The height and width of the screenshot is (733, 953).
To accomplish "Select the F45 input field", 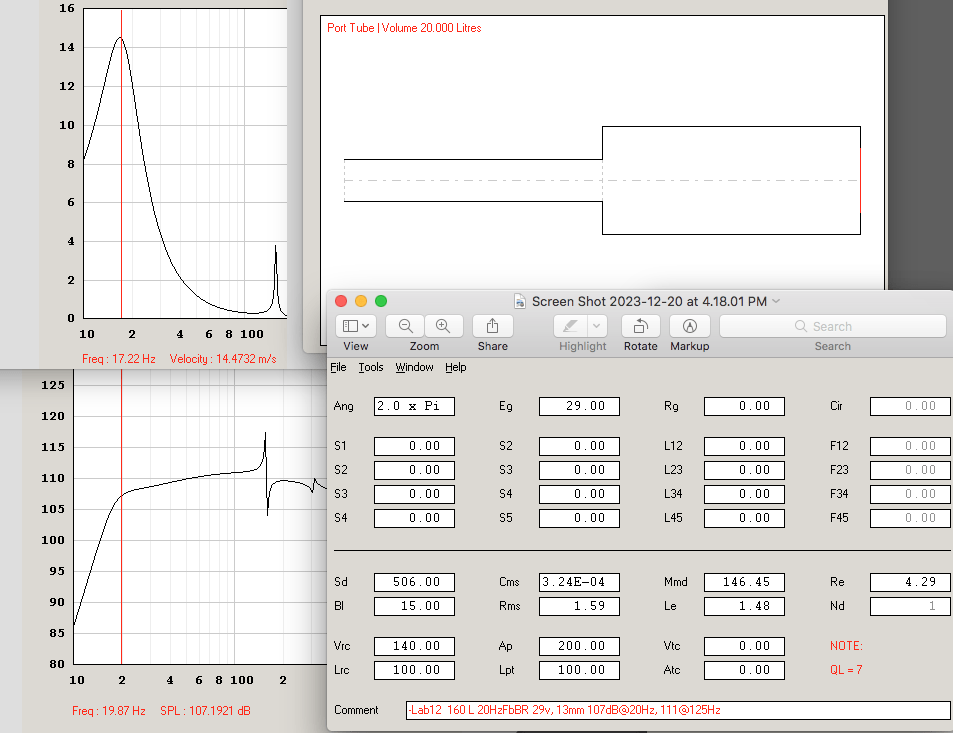I will point(910,518).
